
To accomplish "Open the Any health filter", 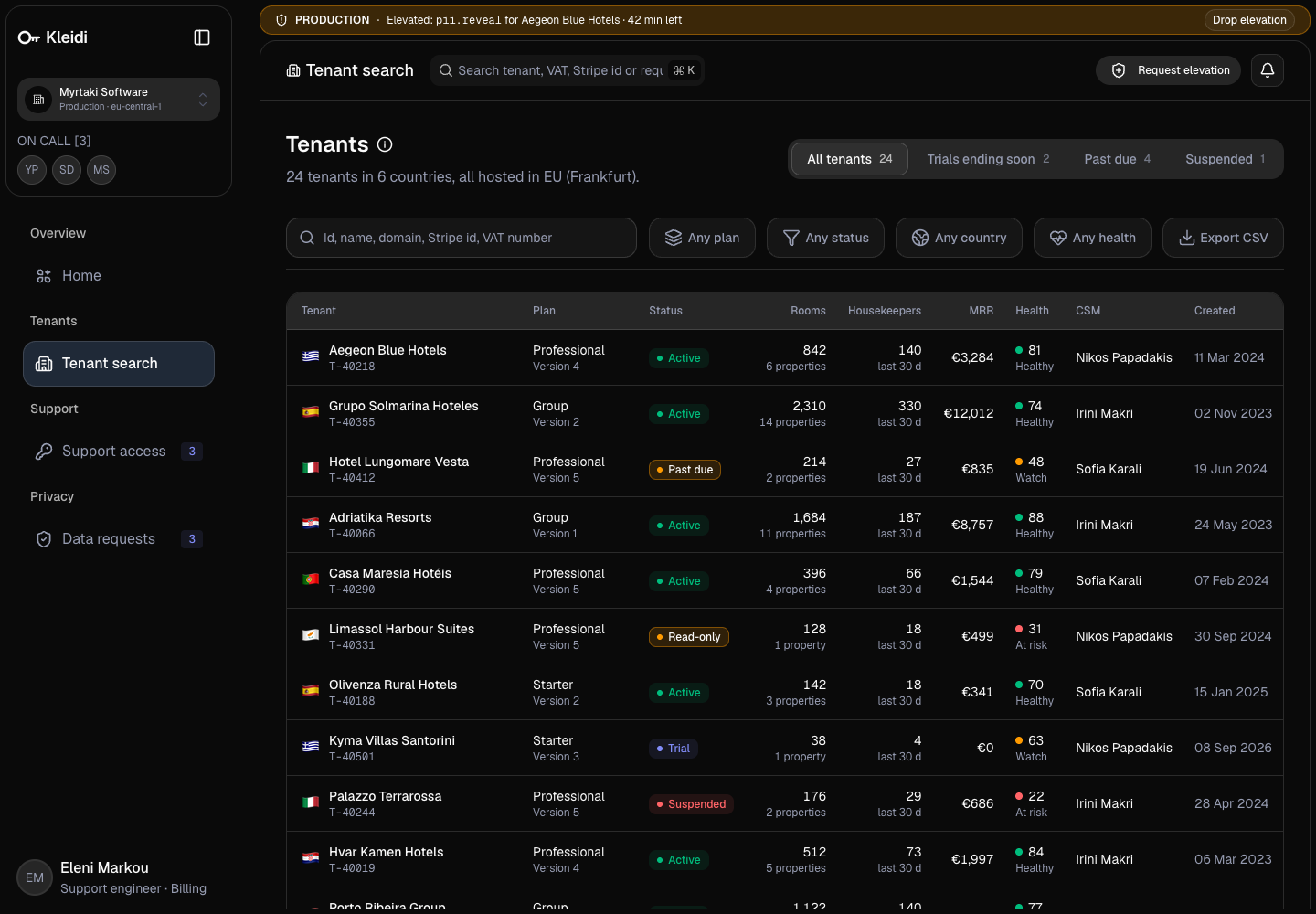I will click(1092, 238).
